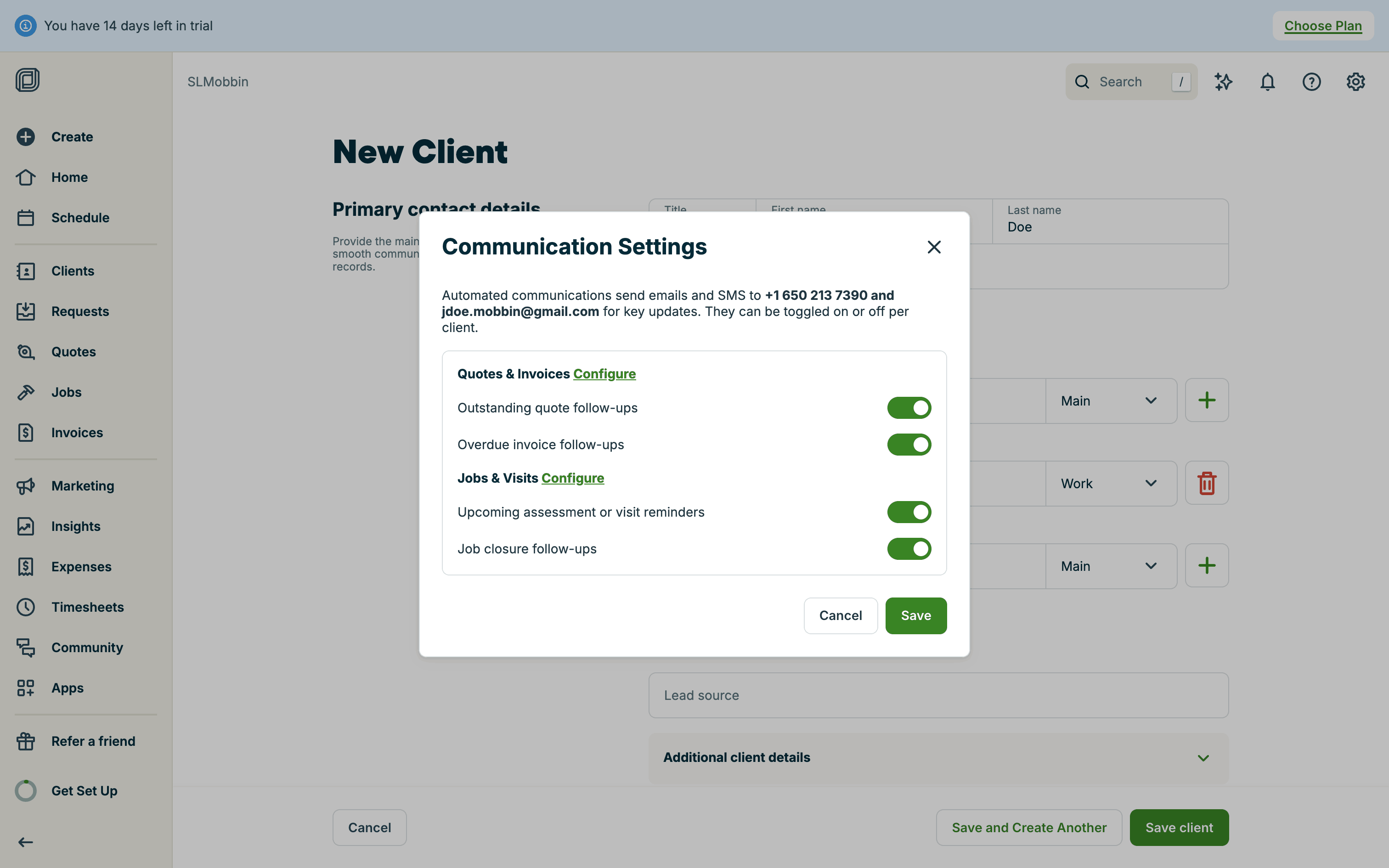Expand Additional client details section
The height and width of the screenshot is (868, 1389).
tap(938, 758)
